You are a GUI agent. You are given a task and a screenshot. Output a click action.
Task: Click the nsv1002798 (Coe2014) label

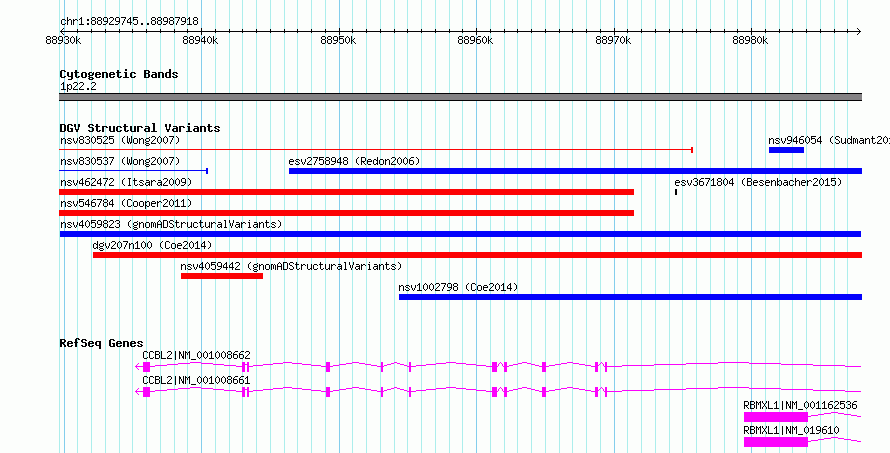458,288
